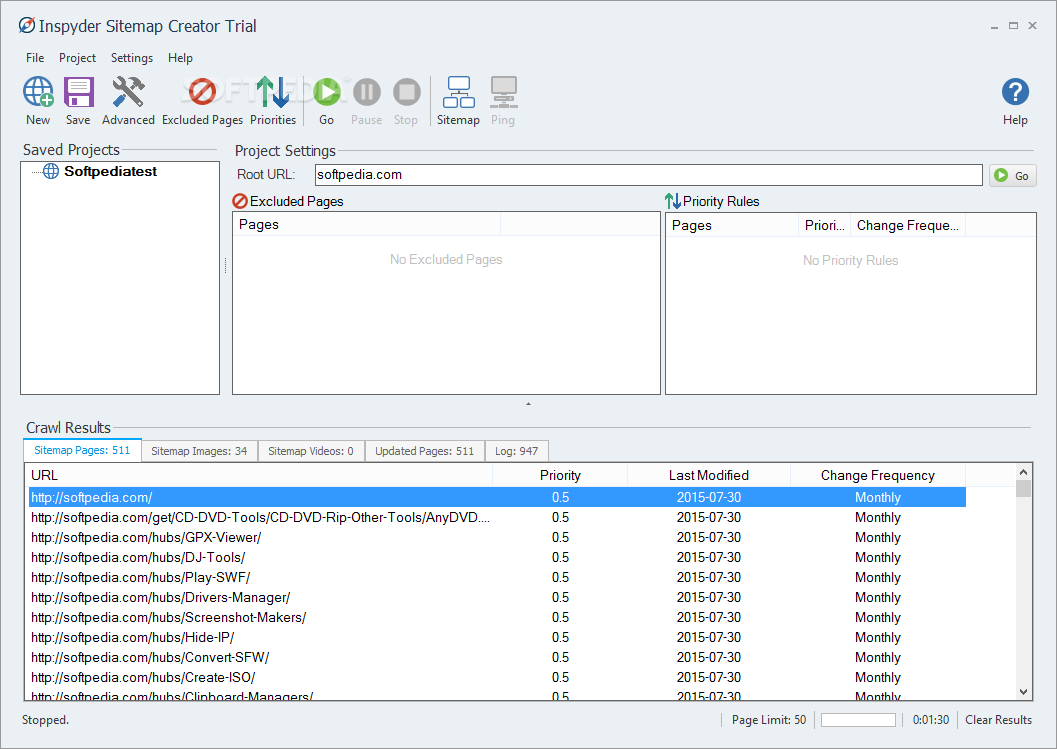Switch to Sitemap Images tab
The width and height of the screenshot is (1057, 749).
pyautogui.click(x=200, y=451)
